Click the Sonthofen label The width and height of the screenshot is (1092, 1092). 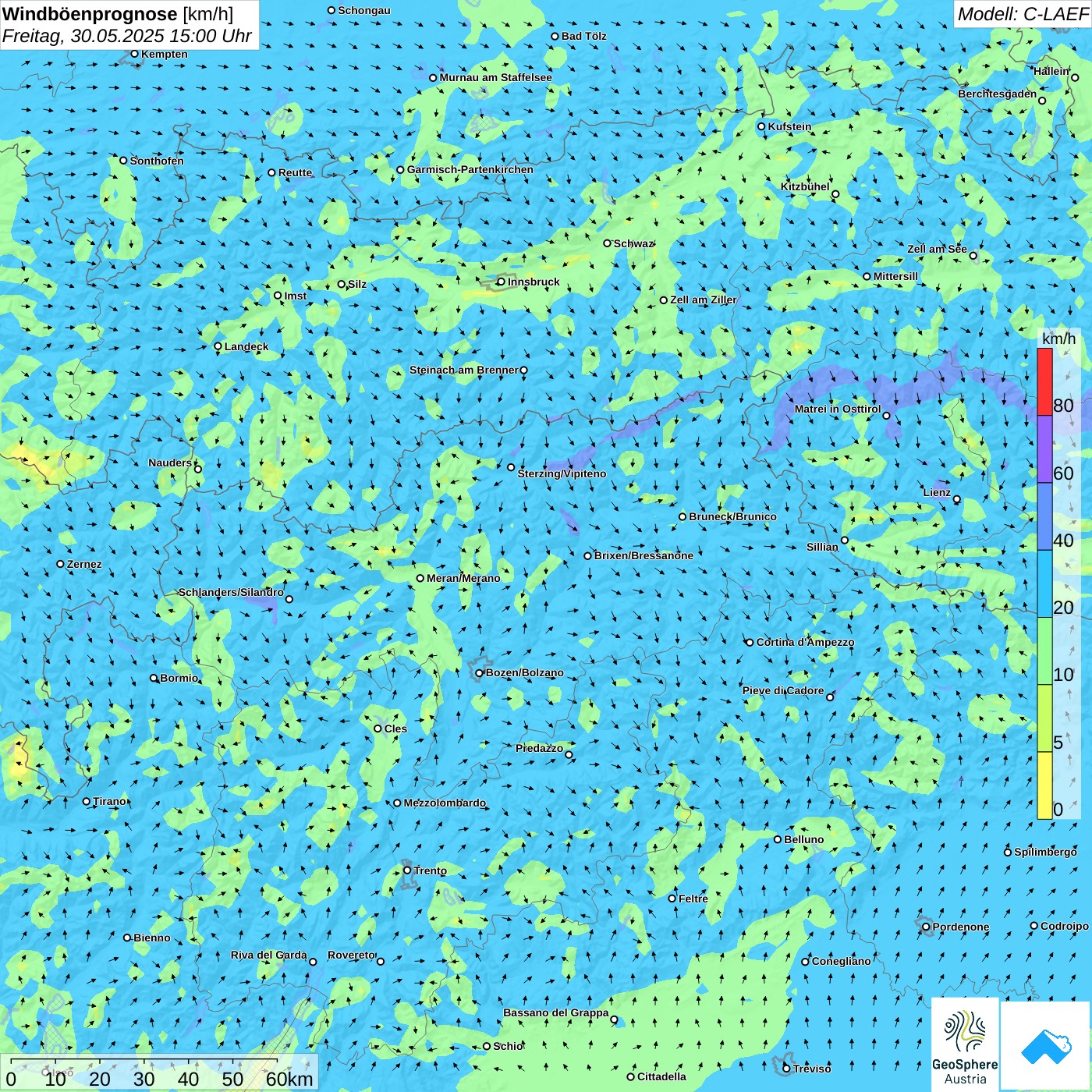point(157,161)
